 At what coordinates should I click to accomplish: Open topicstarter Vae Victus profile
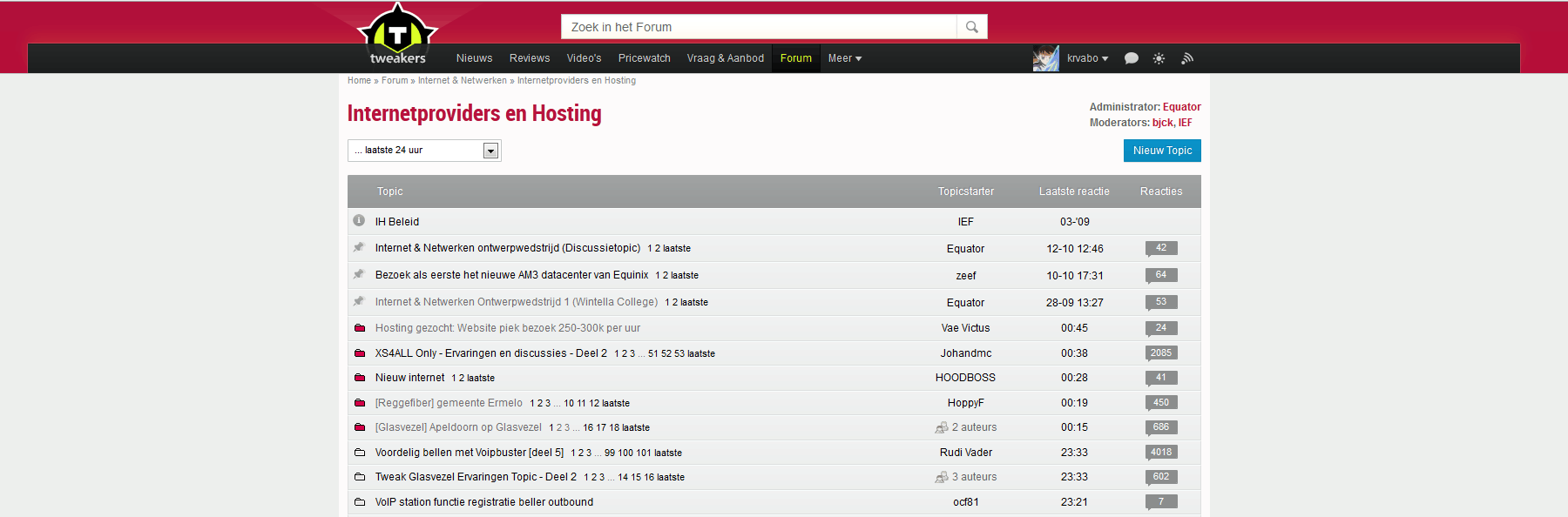tap(965, 328)
